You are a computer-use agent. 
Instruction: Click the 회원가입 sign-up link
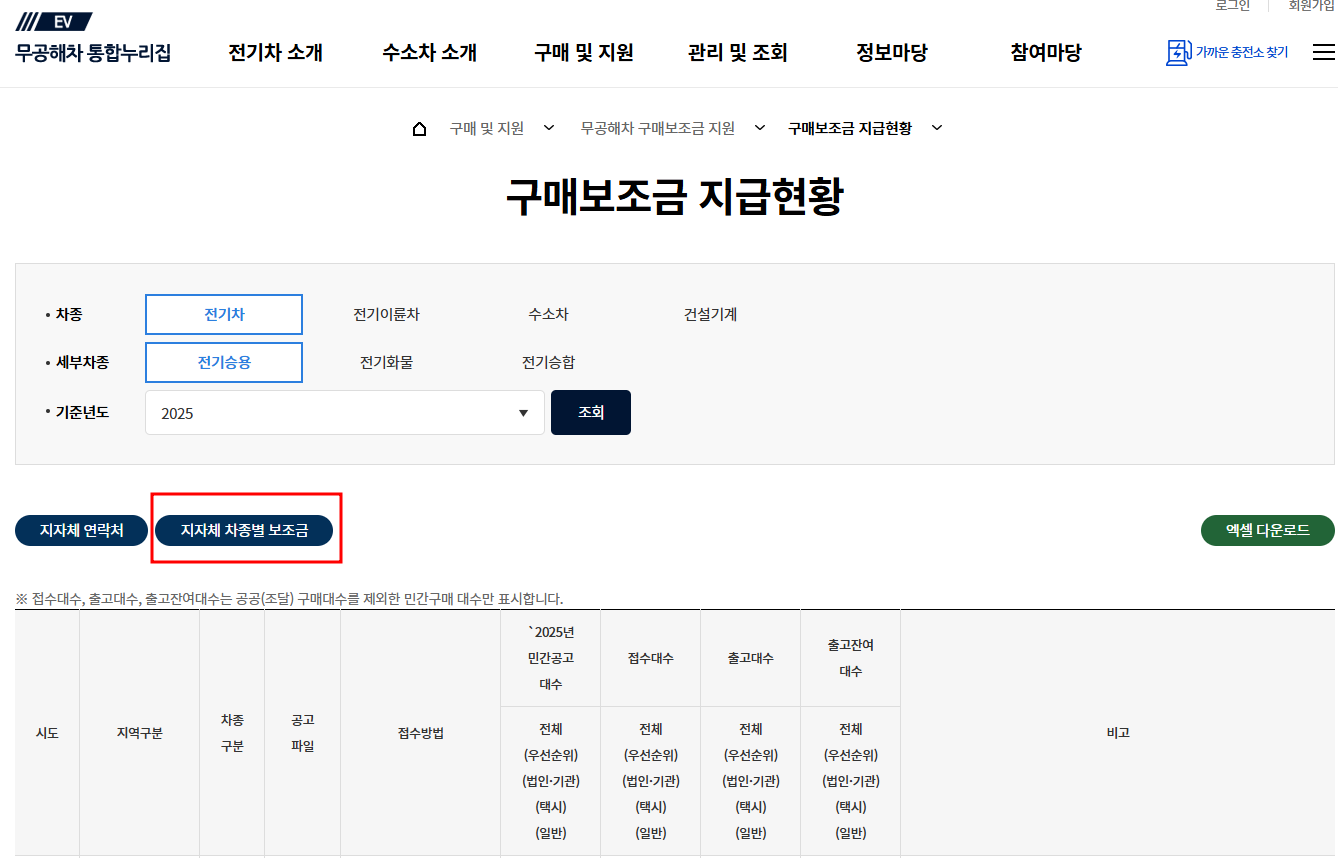point(1307,6)
